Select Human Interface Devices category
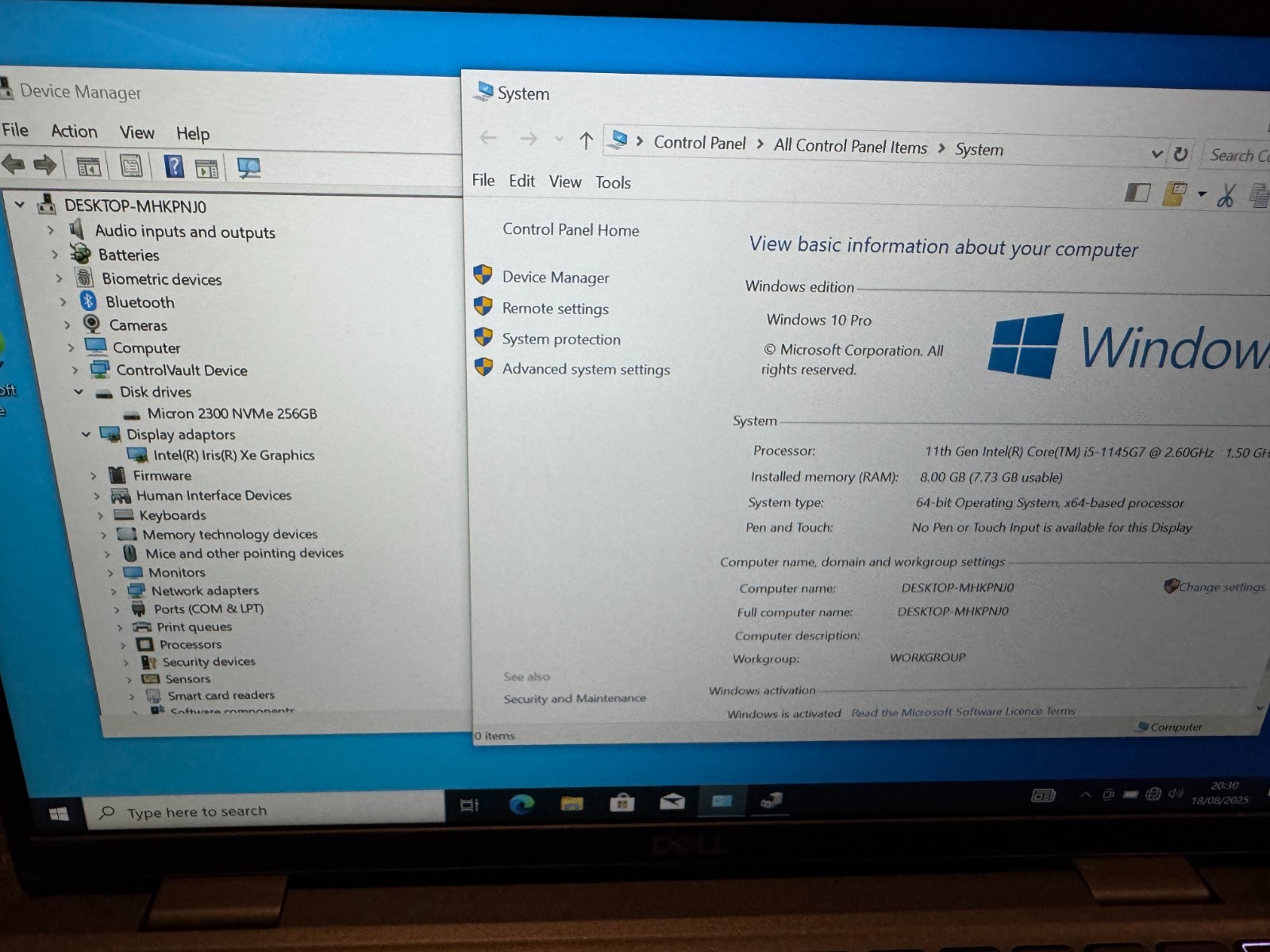Image resolution: width=1270 pixels, height=952 pixels. click(214, 495)
